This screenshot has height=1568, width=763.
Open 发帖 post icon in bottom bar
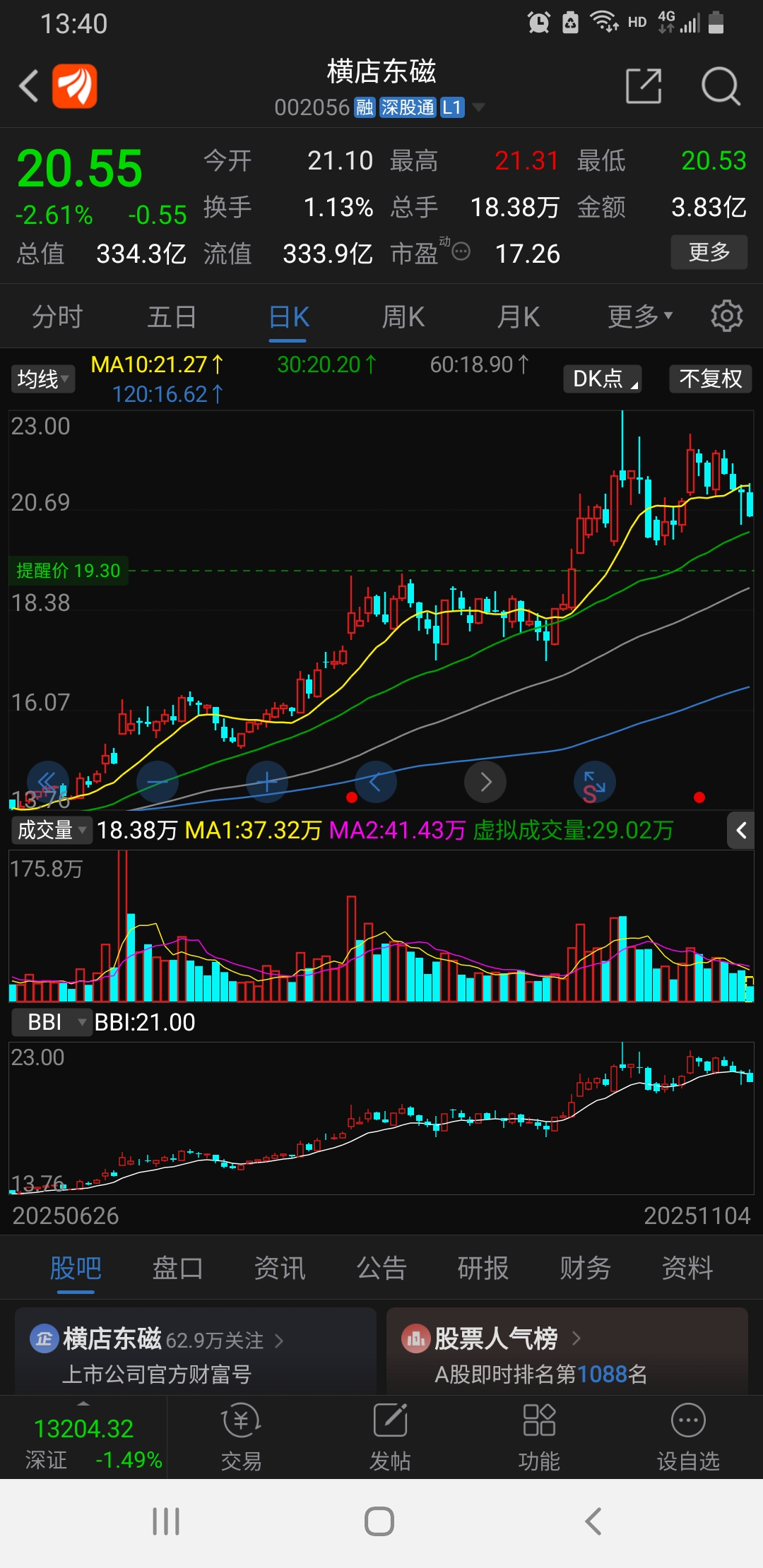click(x=390, y=1437)
